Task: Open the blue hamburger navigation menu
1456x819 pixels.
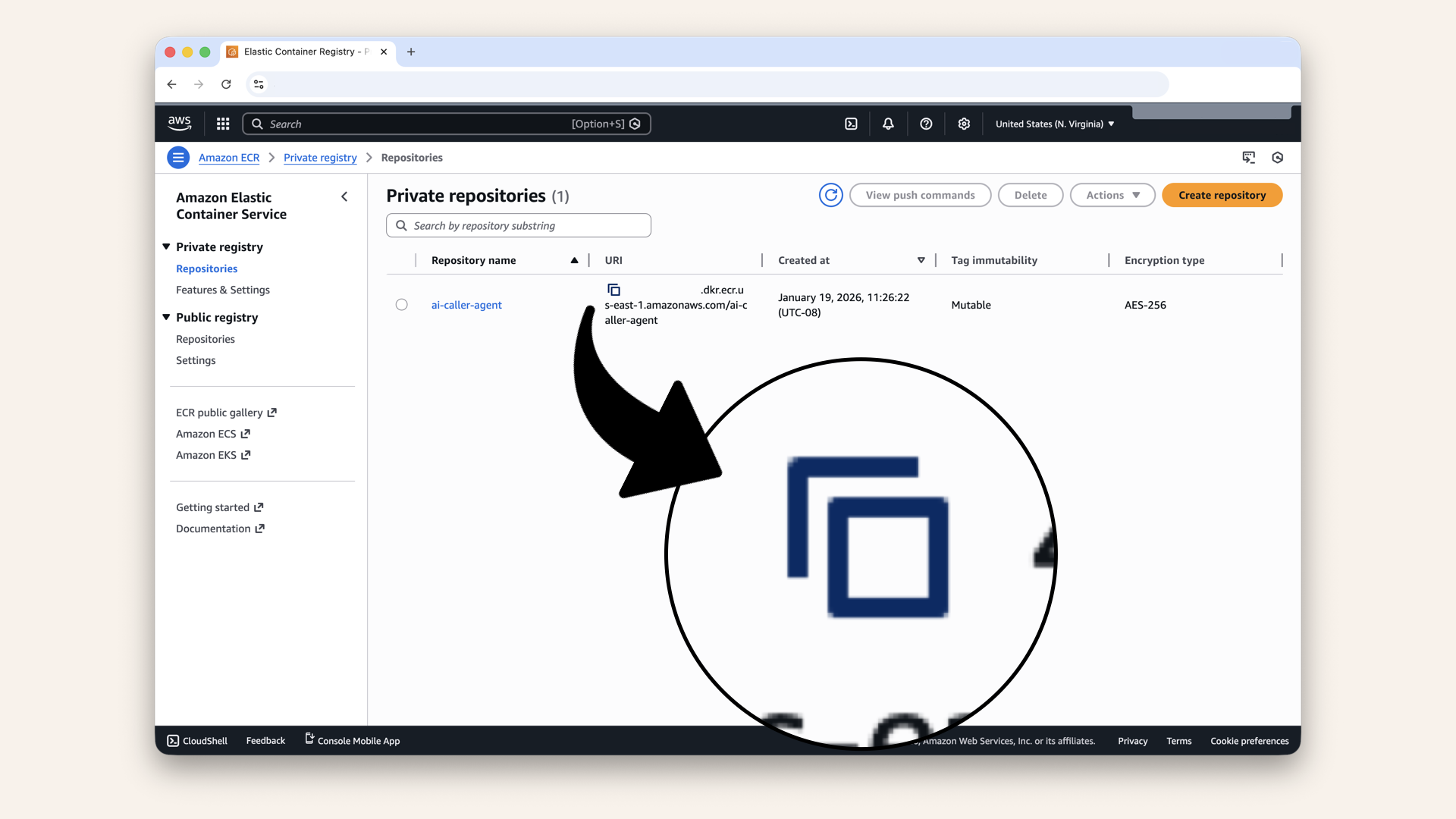Action: coord(178,157)
